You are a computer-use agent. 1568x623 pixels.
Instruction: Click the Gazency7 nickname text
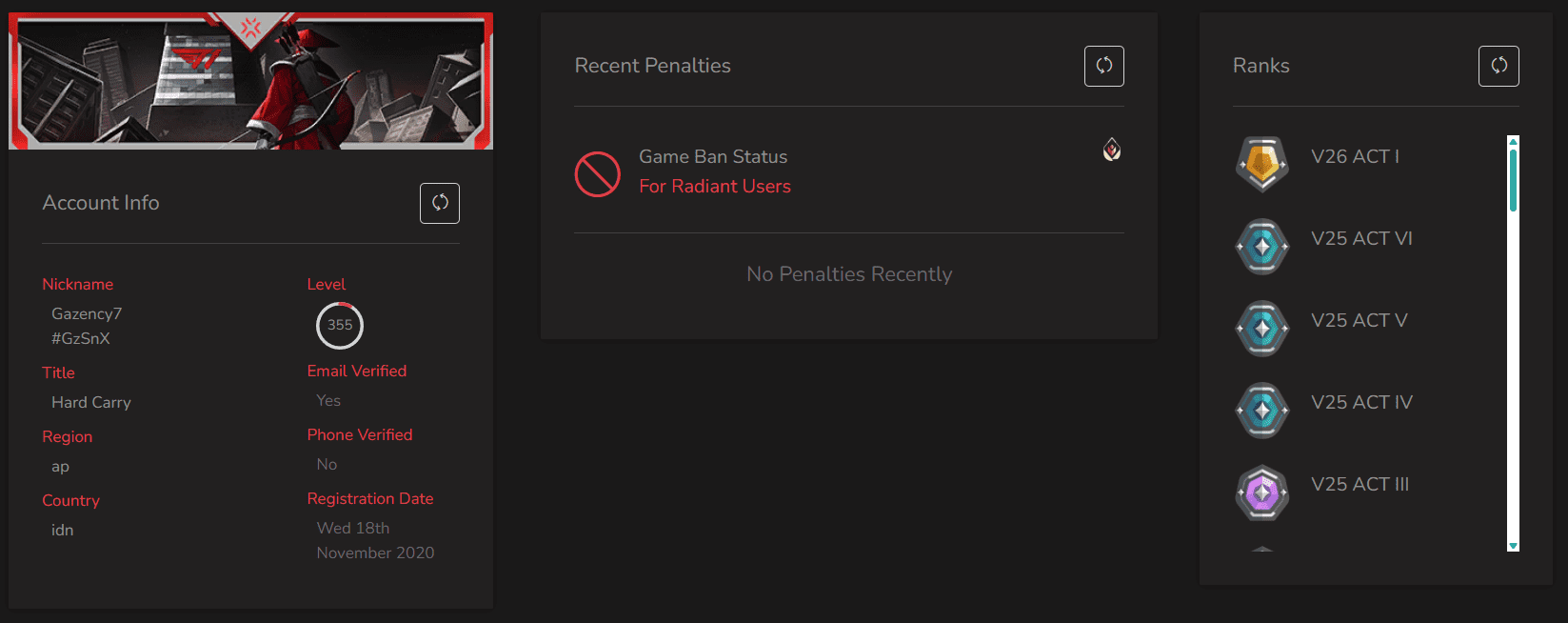[x=87, y=313]
